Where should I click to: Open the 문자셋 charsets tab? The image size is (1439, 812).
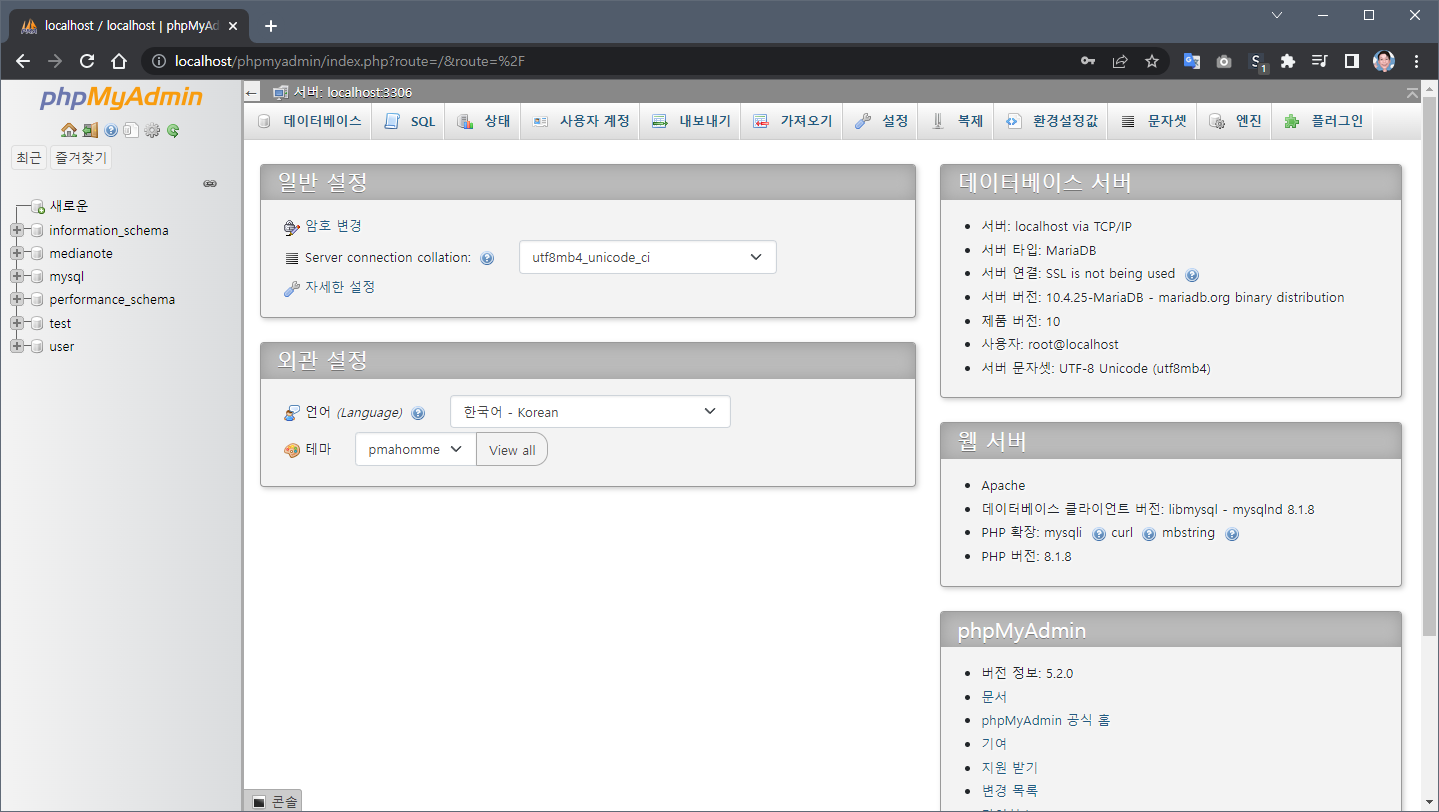click(x=1153, y=121)
